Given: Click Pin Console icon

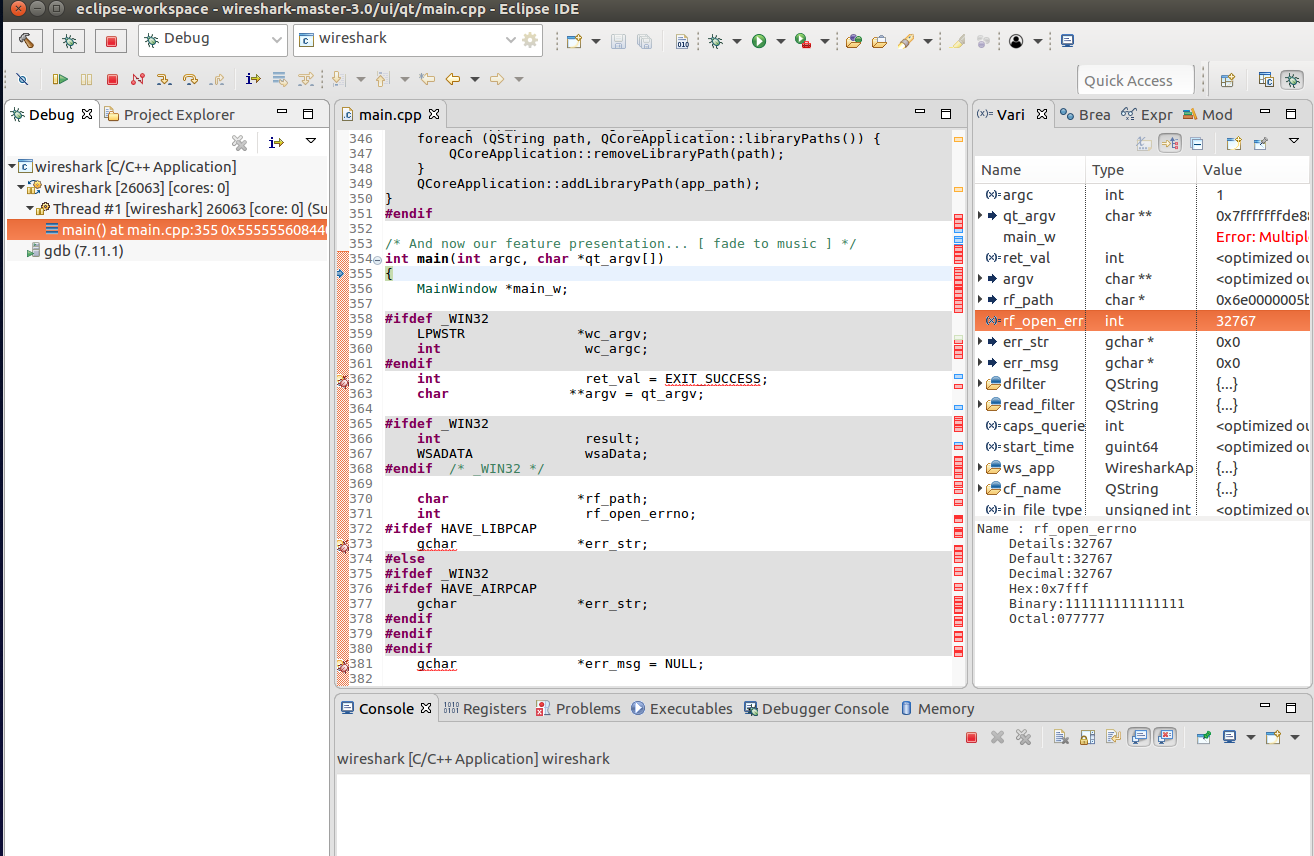Looking at the screenshot, I should click(1204, 737).
